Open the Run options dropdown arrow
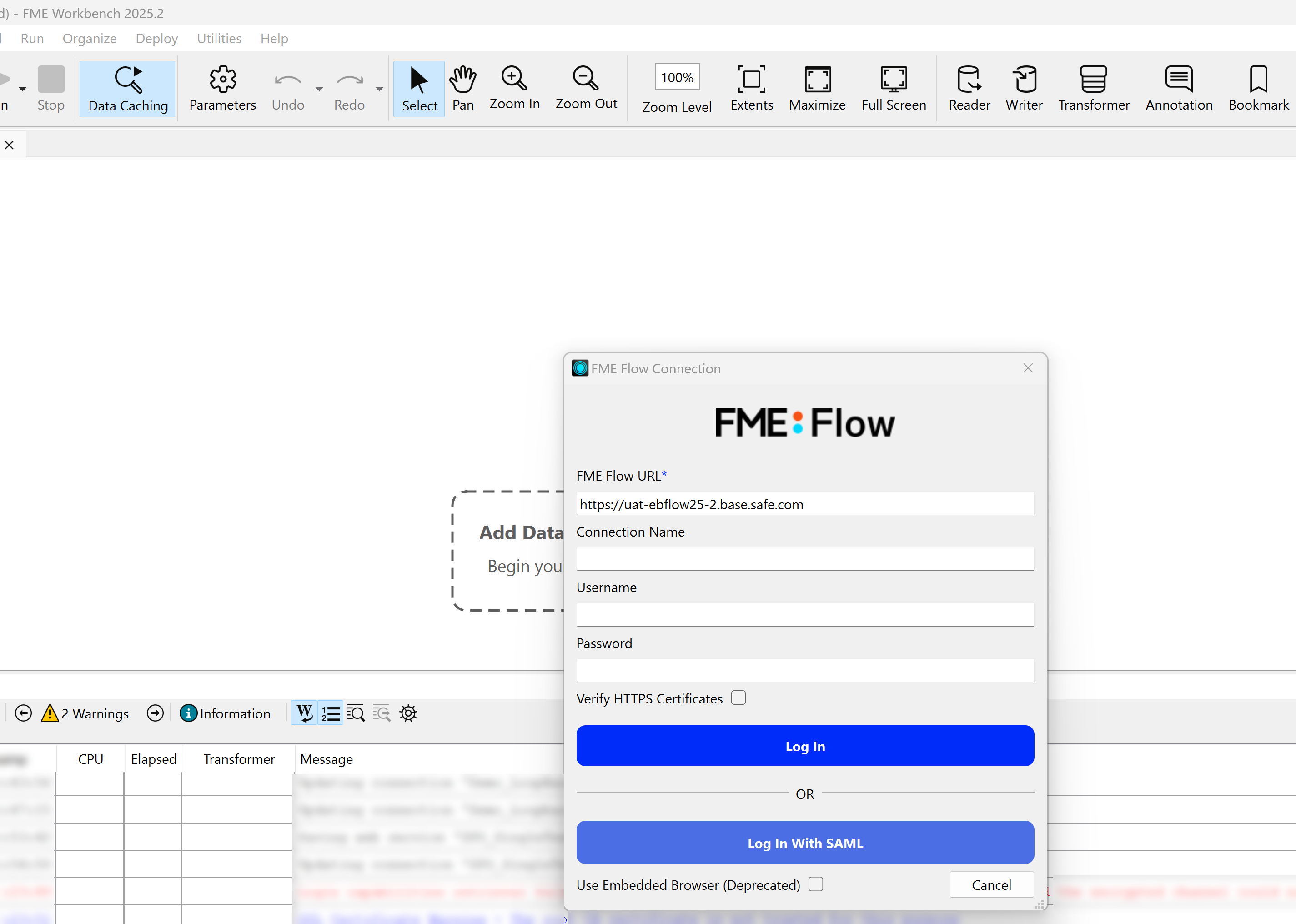 coord(23,89)
